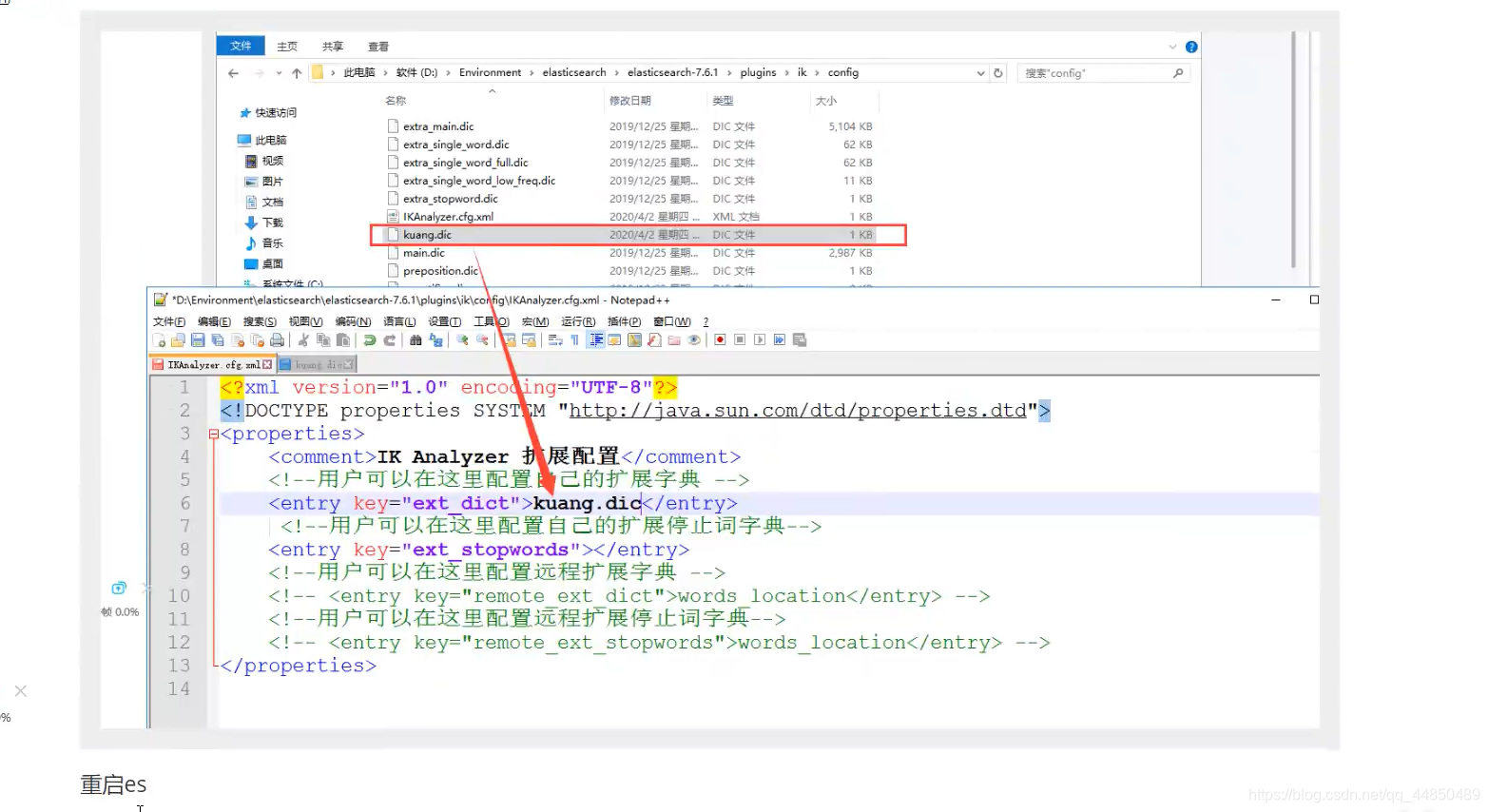Viewport: 1489px width, 812px height.
Task: Open the 文件(F) menu in Notepad++
Action: (169, 321)
